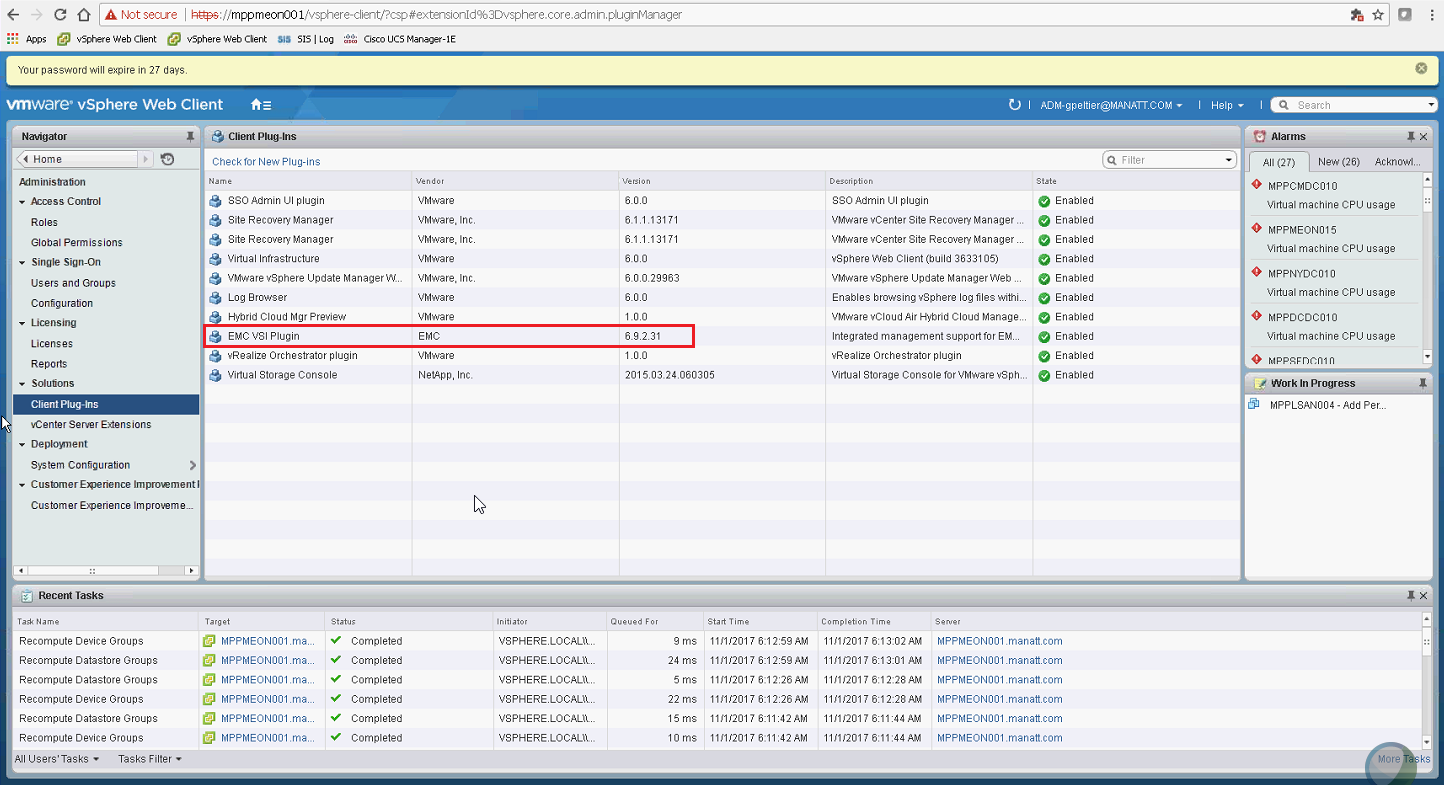Pin the Recent Tasks panel
Viewport: 1444px width, 785px height.
(x=1412, y=595)
